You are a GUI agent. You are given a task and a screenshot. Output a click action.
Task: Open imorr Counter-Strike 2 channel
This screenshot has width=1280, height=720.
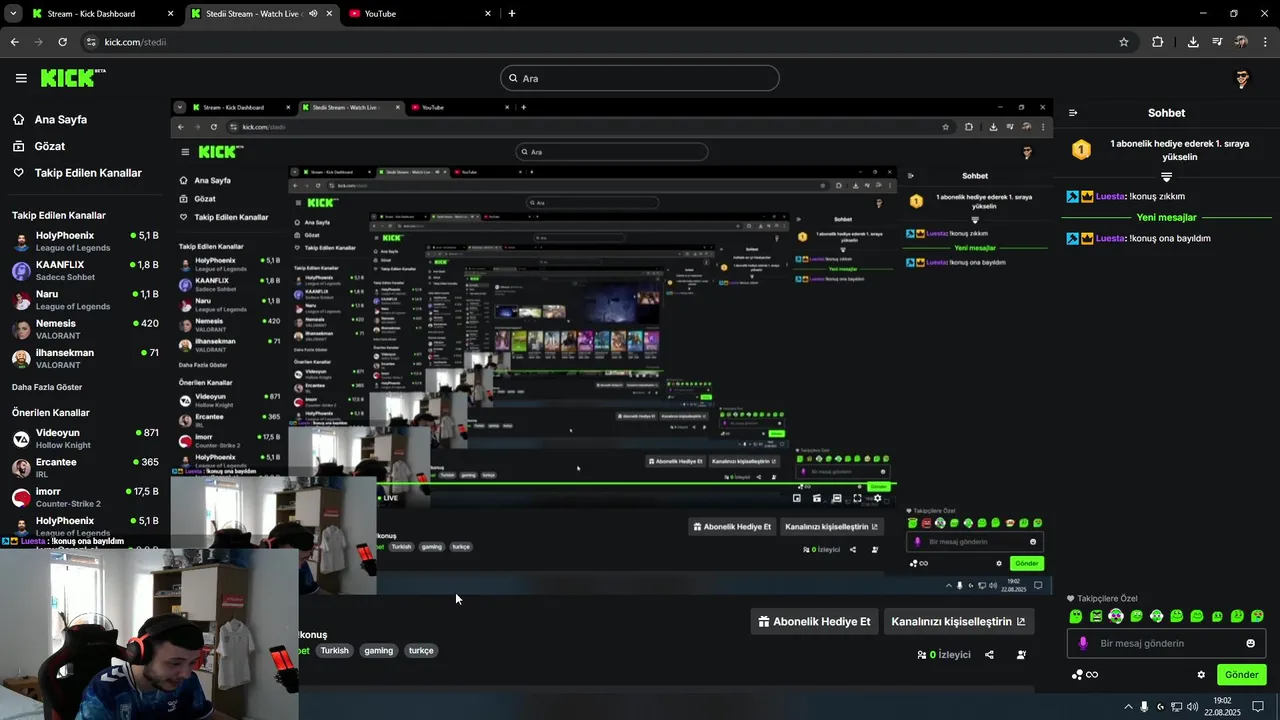pyautogui.click(x=85, y=497)
